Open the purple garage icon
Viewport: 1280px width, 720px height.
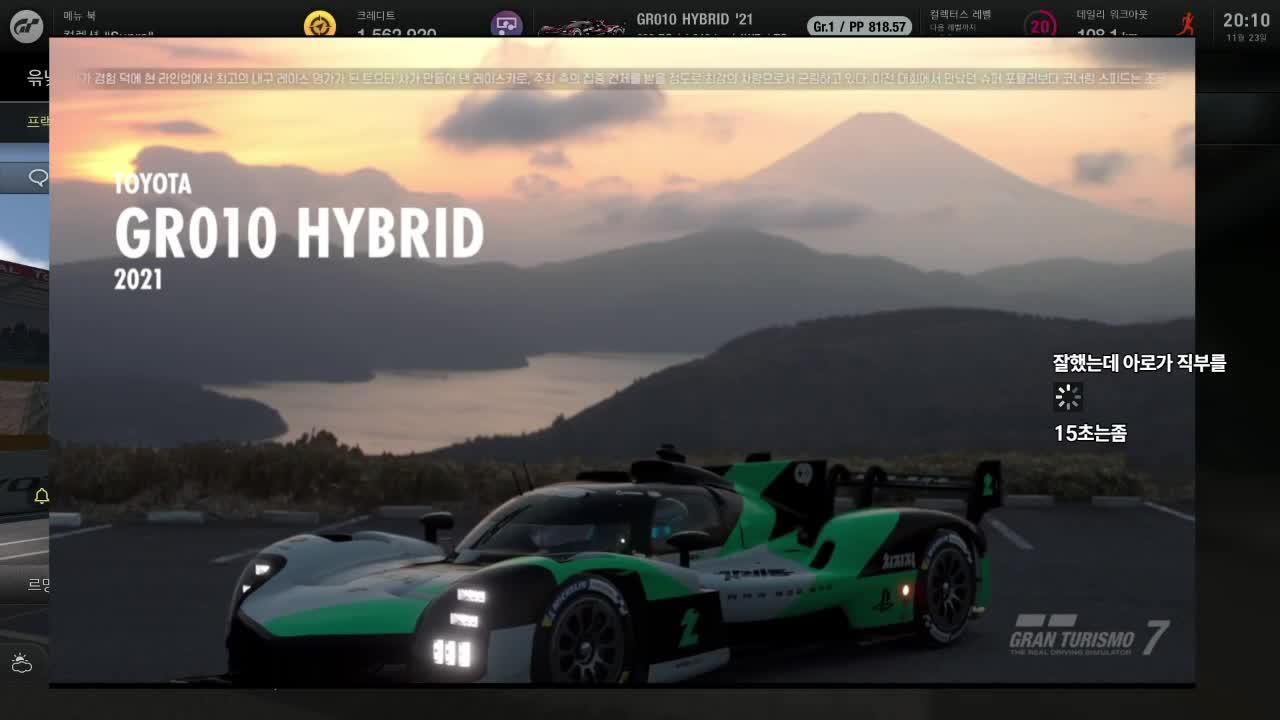tap(506, 25)
